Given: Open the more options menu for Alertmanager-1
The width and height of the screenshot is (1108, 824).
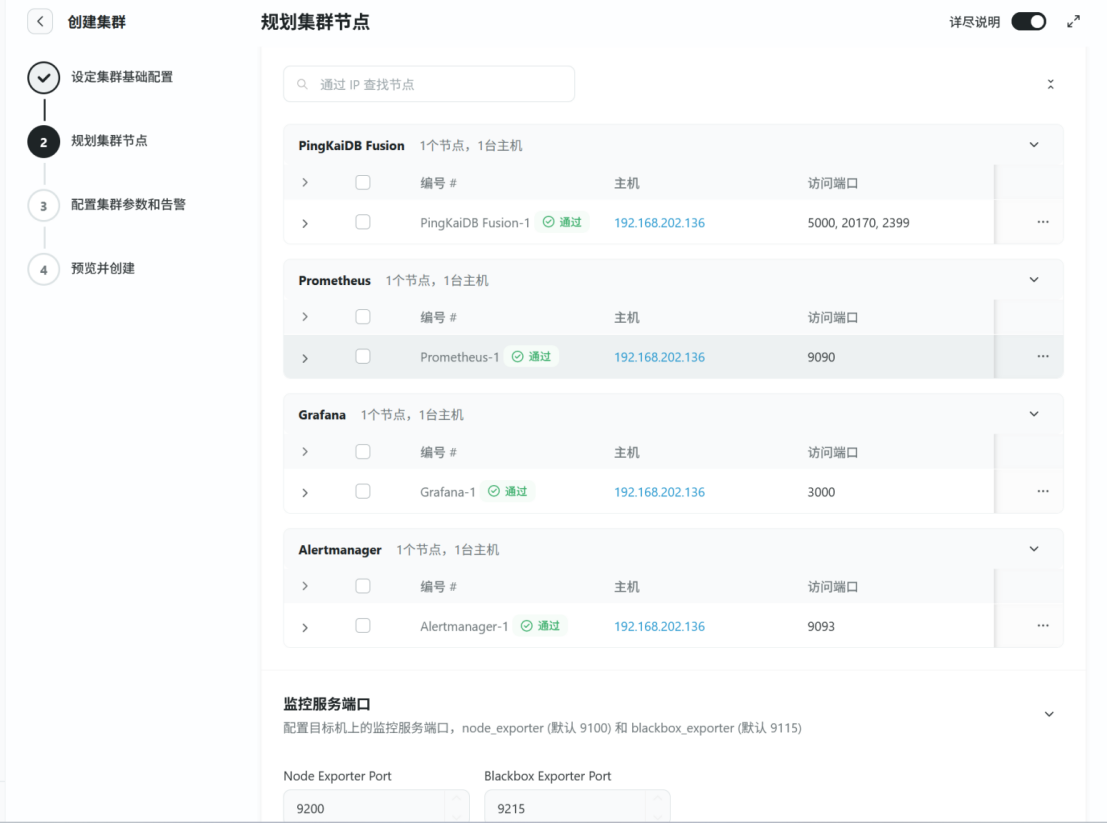Looking at the screenshot, I should (x=1043, y=626).
